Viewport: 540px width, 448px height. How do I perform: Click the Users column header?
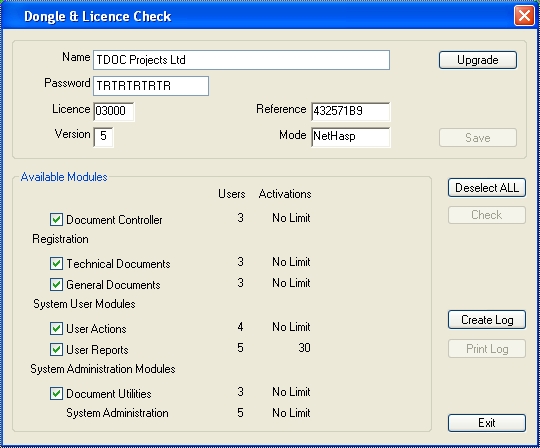coord(232,194)
